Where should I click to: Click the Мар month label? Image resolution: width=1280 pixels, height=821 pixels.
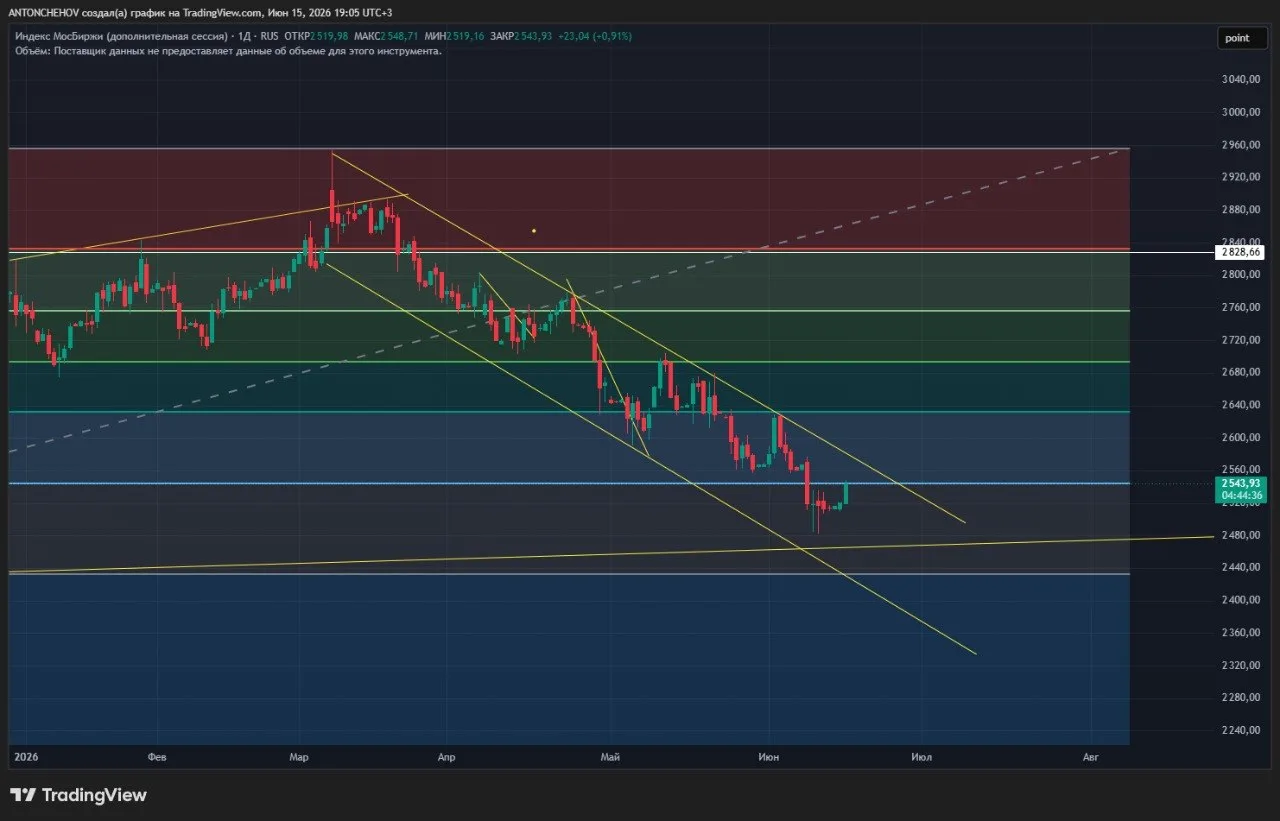pyautogui.click(x=298, y=758)
